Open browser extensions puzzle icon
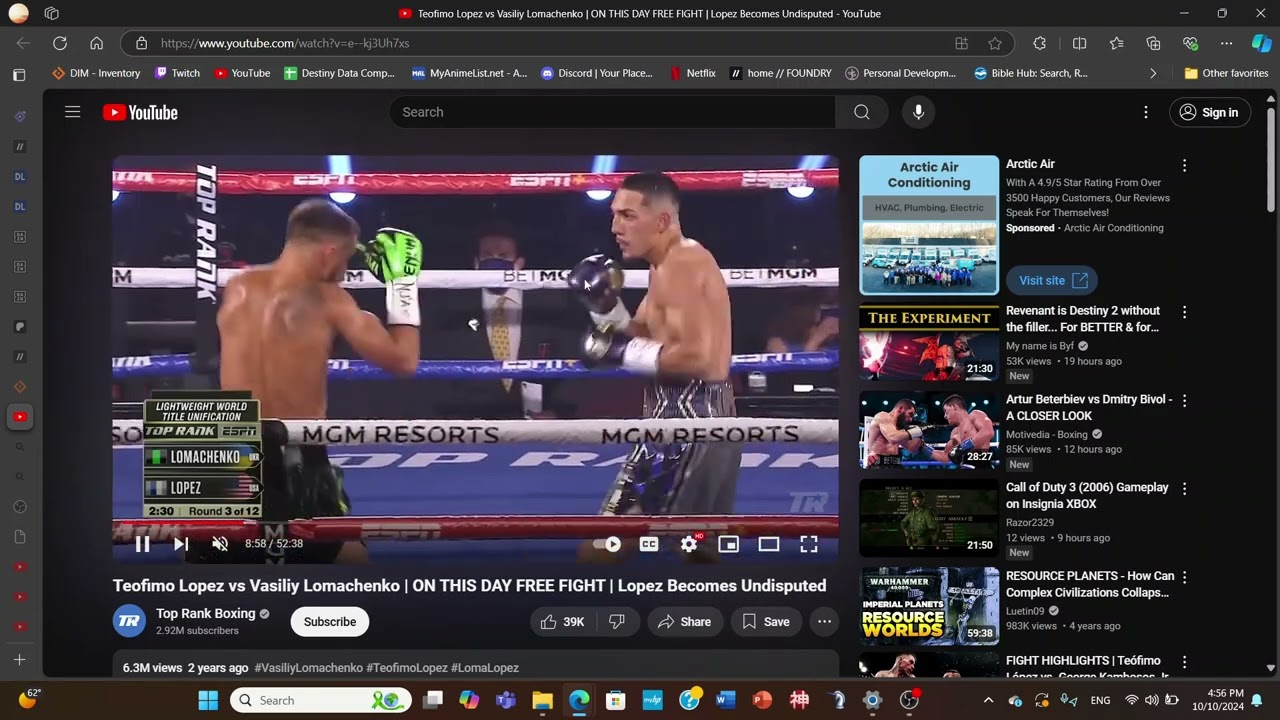This screenshot has height=720, width=1280. (x=1040, y=43)
